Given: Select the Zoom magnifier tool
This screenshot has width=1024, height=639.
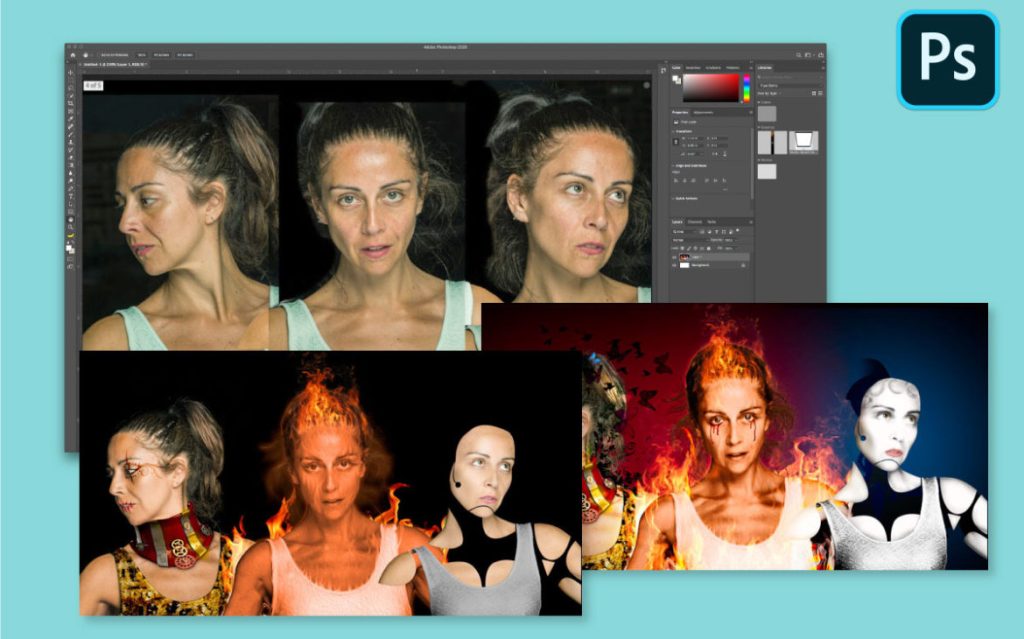Looking at the screenshot, I should pos(71,221).
